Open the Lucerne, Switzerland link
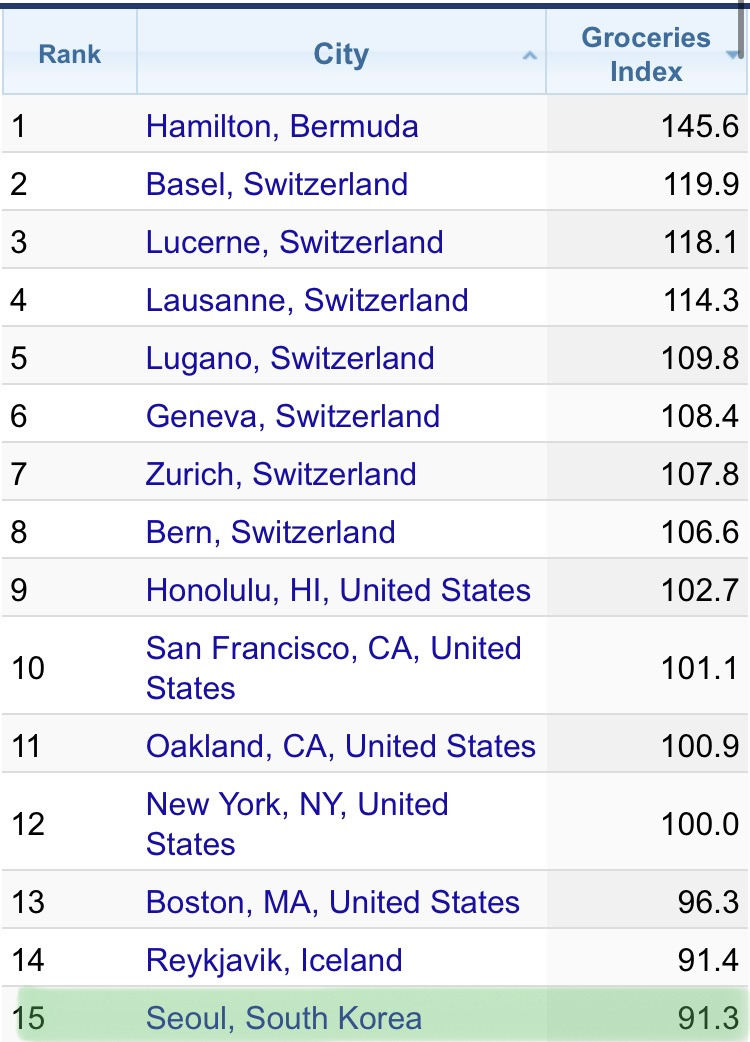Image resolution: width=750 pixels, height=1042 pixels. point(294,242)
